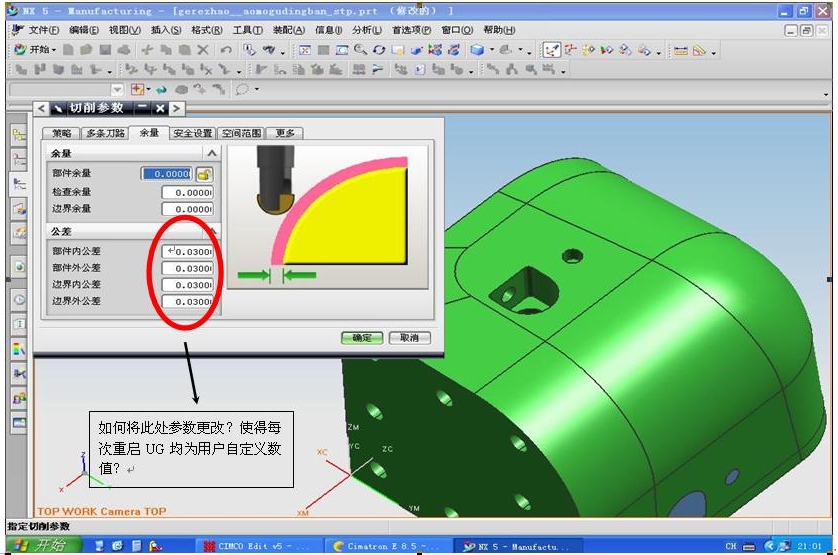Click the 检查余量 input field
Screen dimensions: 838x555
(188, 192)
